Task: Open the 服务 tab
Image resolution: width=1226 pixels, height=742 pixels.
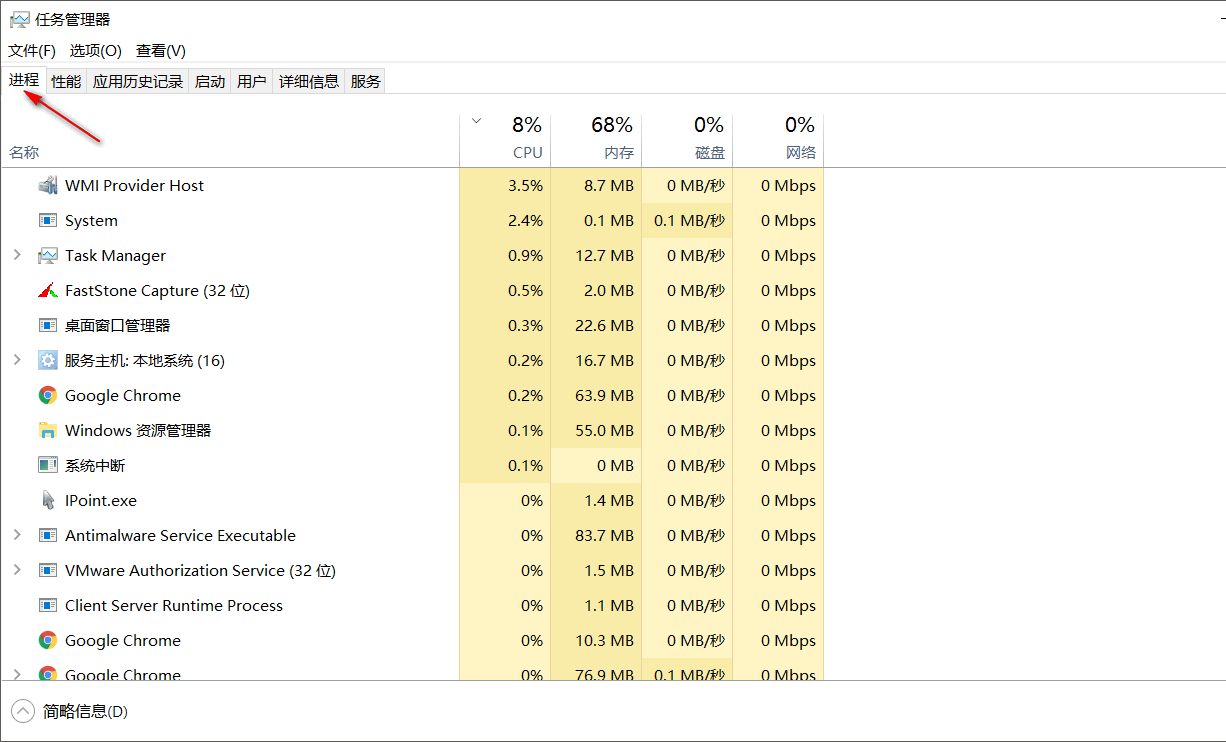Action: [x=365, y=80]
